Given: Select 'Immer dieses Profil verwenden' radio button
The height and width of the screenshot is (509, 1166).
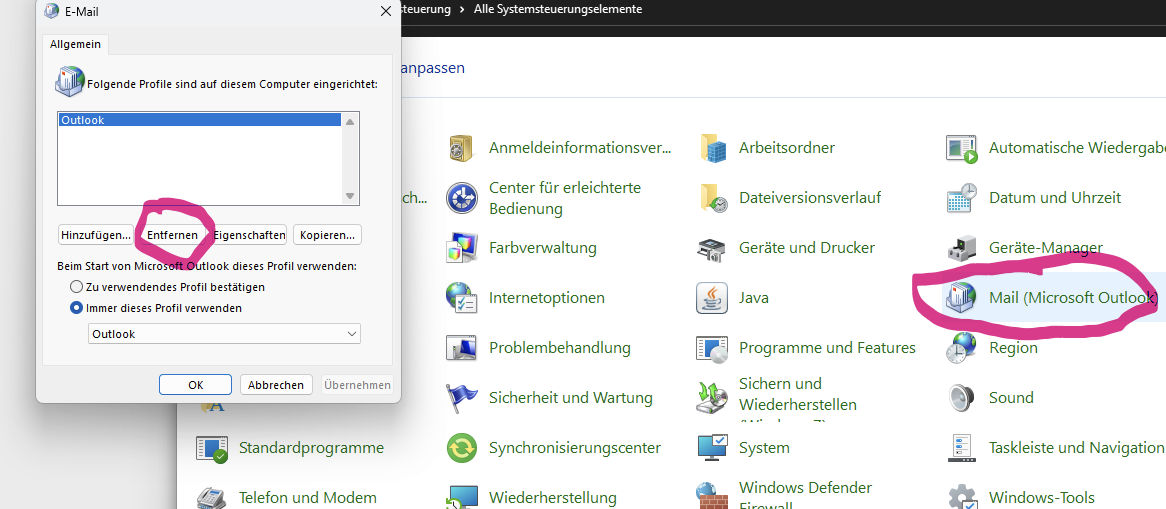Looking at the screenshot, I should tap(76, 307).
